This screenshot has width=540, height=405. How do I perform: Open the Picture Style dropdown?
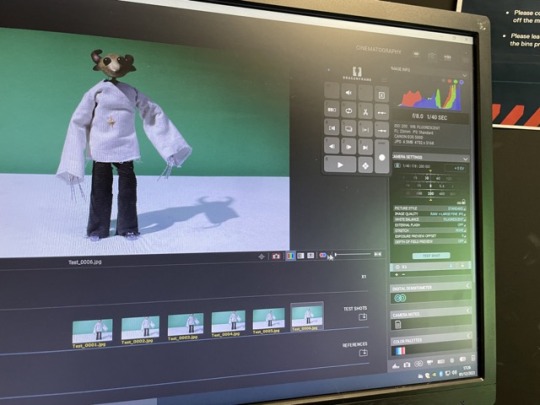[430, 209]
